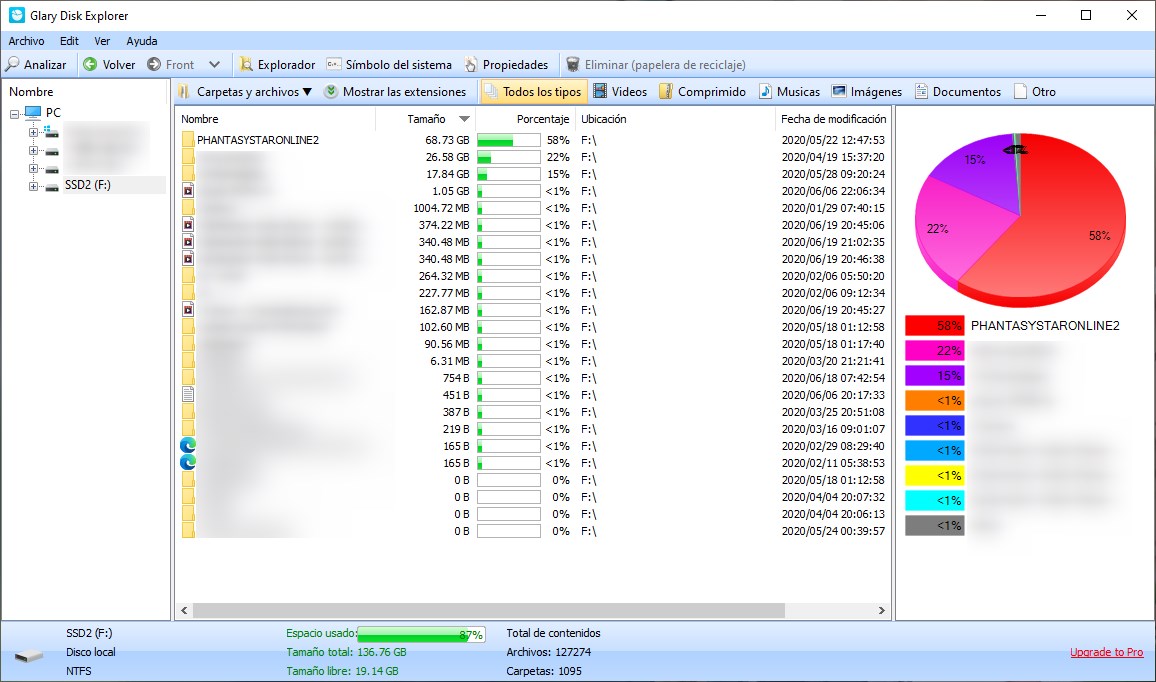The image size is (1156, 682).
Task: Click the Tamaño sort descending arrow
Action: 464,119
